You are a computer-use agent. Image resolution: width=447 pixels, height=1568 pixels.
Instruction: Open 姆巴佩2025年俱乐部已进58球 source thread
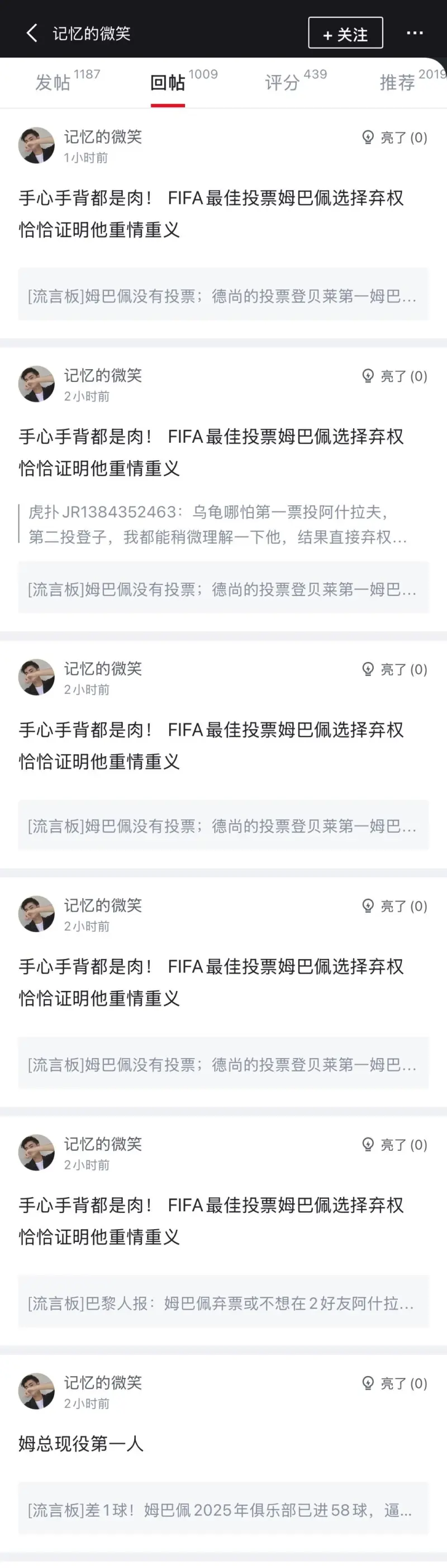click(x=222, y=1510)
